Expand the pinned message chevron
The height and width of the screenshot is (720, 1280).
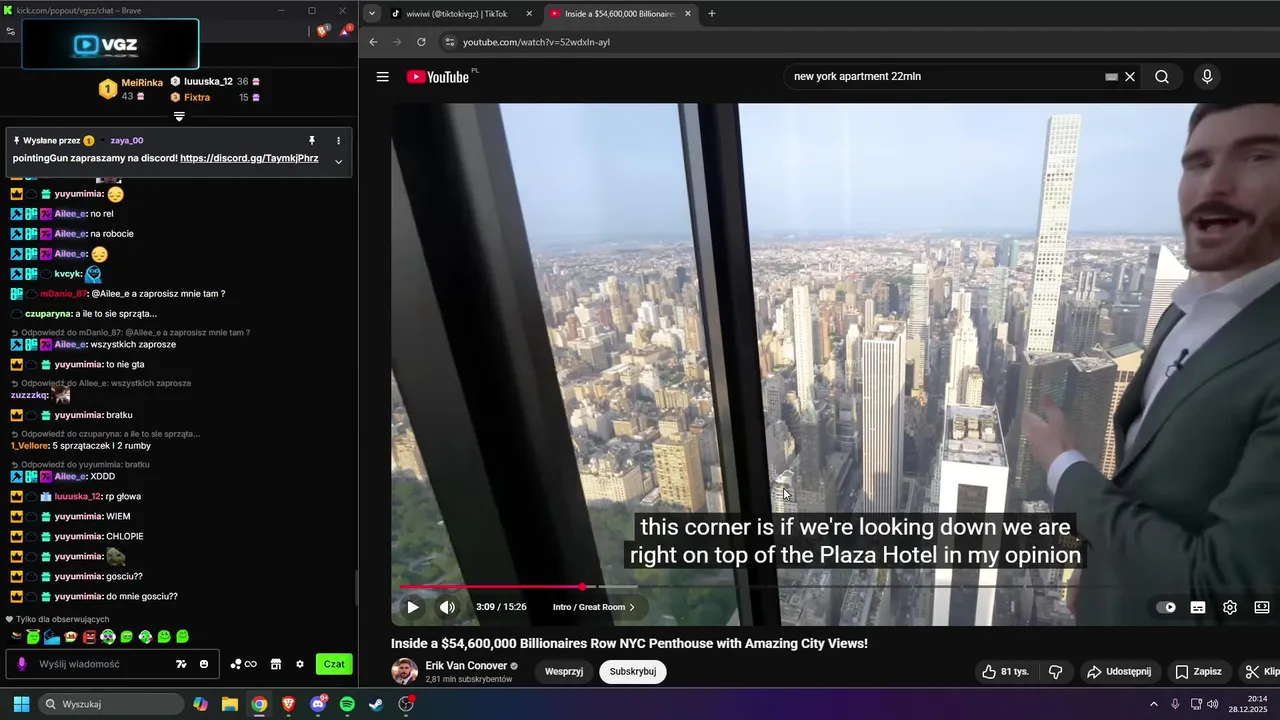coord(338,161)
